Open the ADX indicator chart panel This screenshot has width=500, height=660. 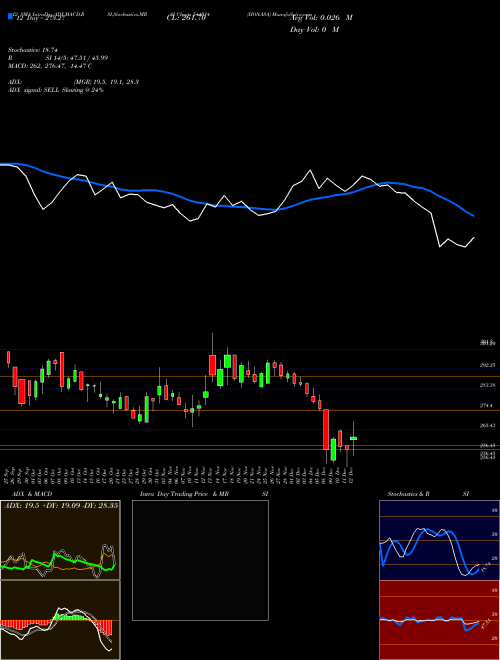pyautogui.click(x=60, y=540)
